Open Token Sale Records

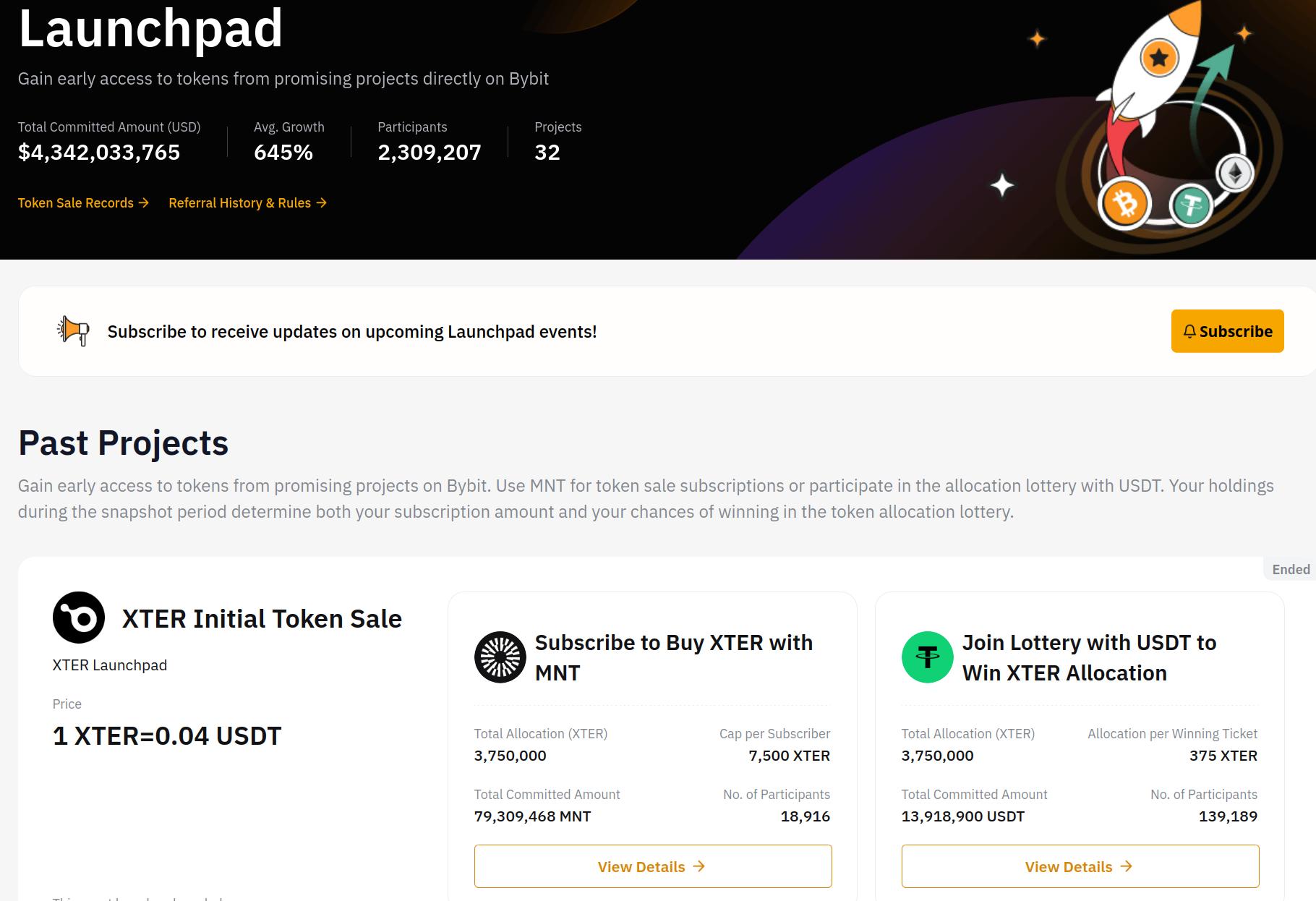point(75,203)
